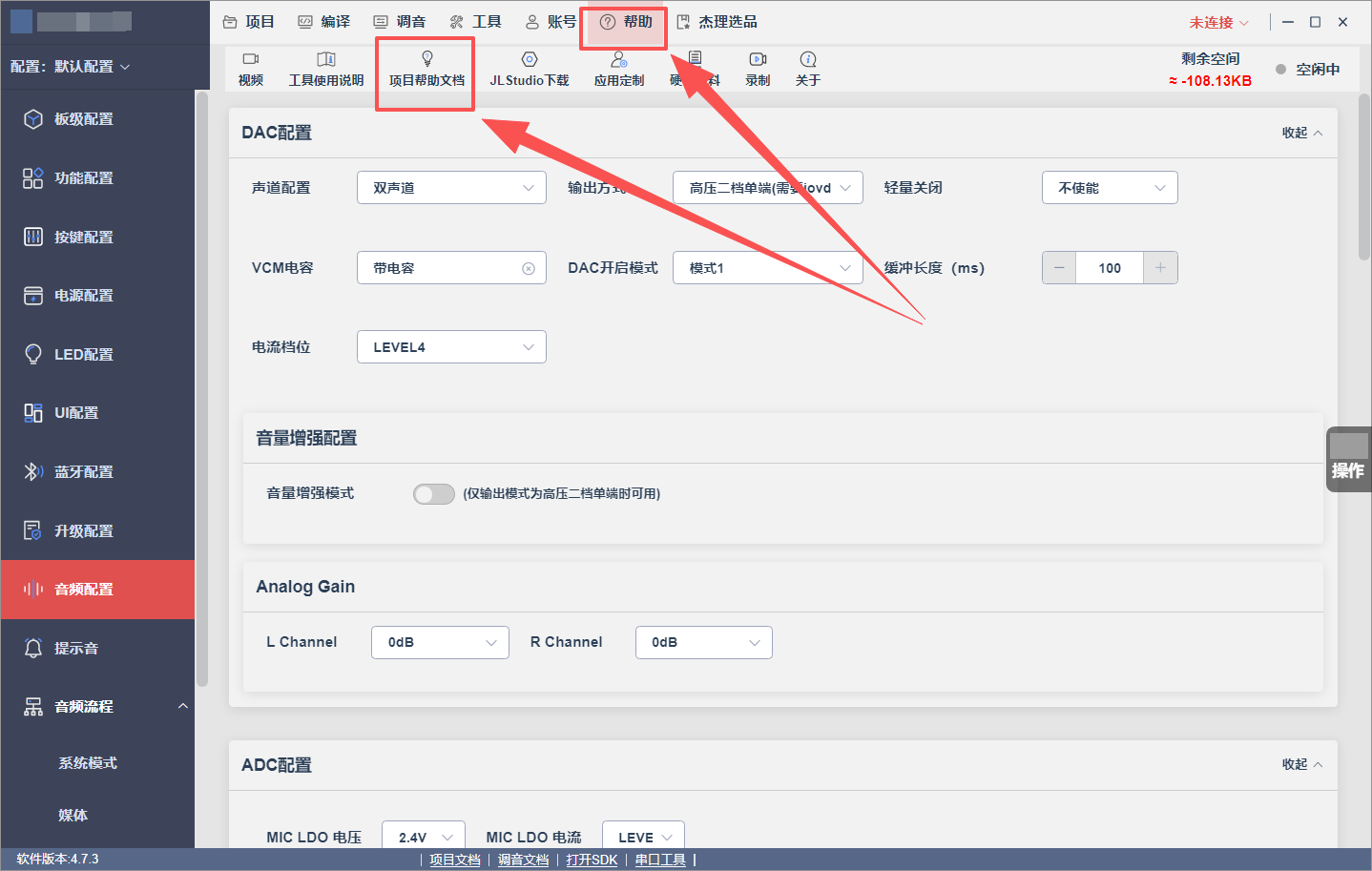The width and height of the screenshot is (1372, 871).
Task: Open the 串口工具 link
Action: pyautogui.click(x=660, y=860)
